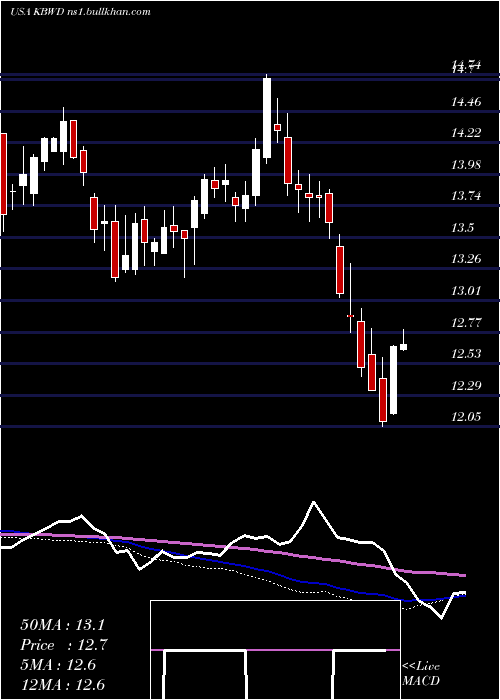Click the "USA KBWD ns1.bullkhan.com" chart title

click(x=80, y=12)
